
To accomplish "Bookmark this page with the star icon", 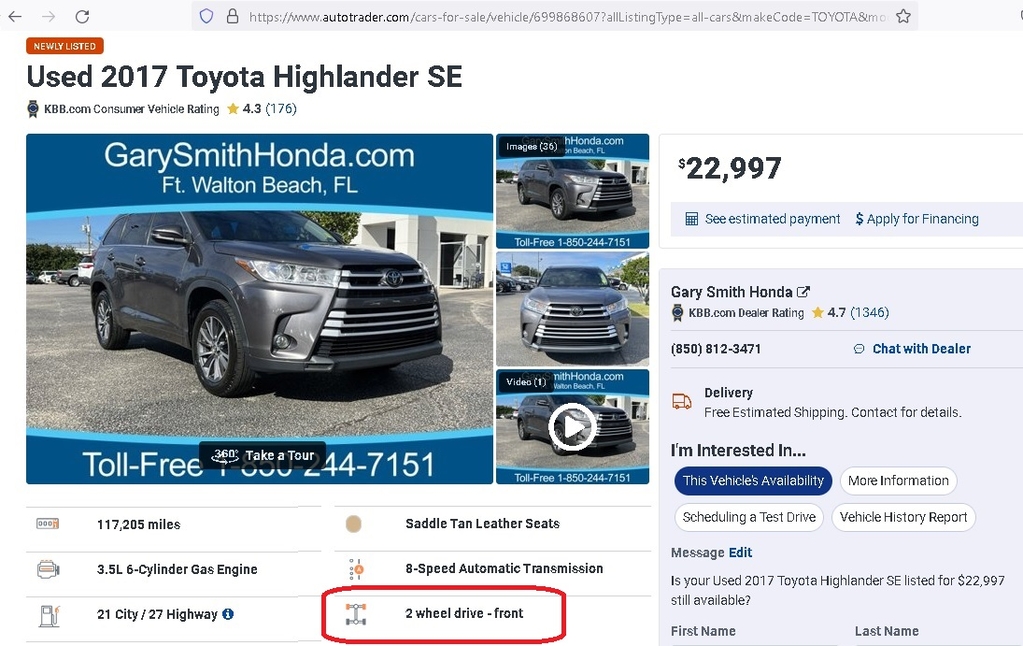I will click(x=903, y=16).
